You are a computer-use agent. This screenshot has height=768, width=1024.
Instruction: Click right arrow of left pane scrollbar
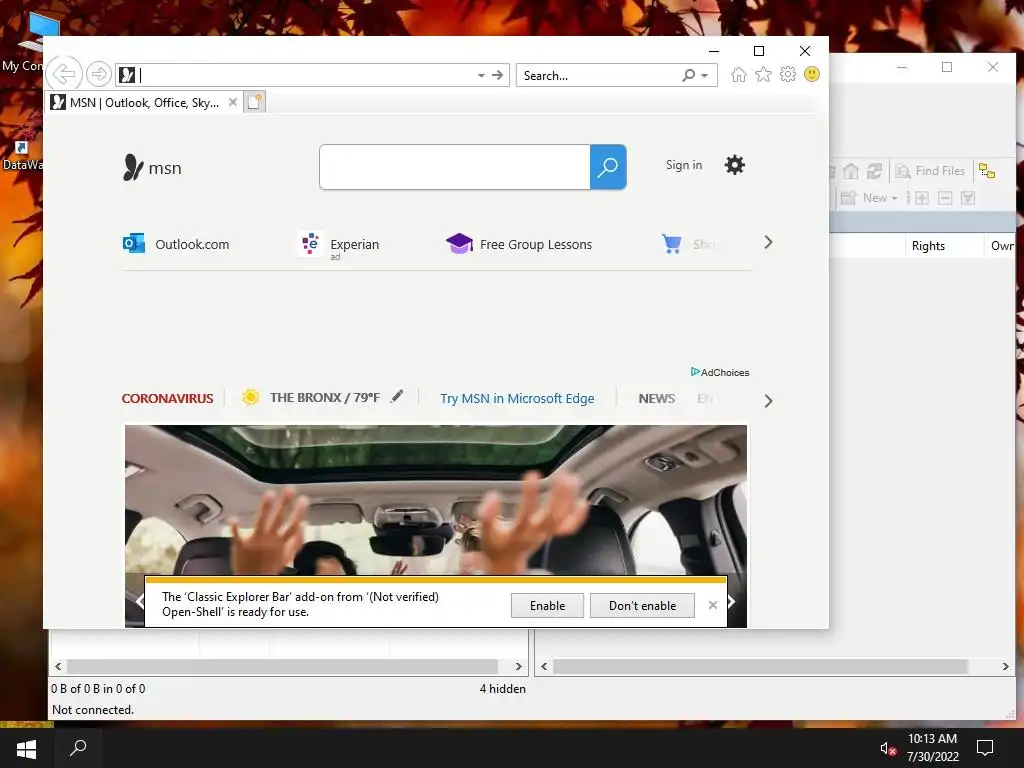519,666
